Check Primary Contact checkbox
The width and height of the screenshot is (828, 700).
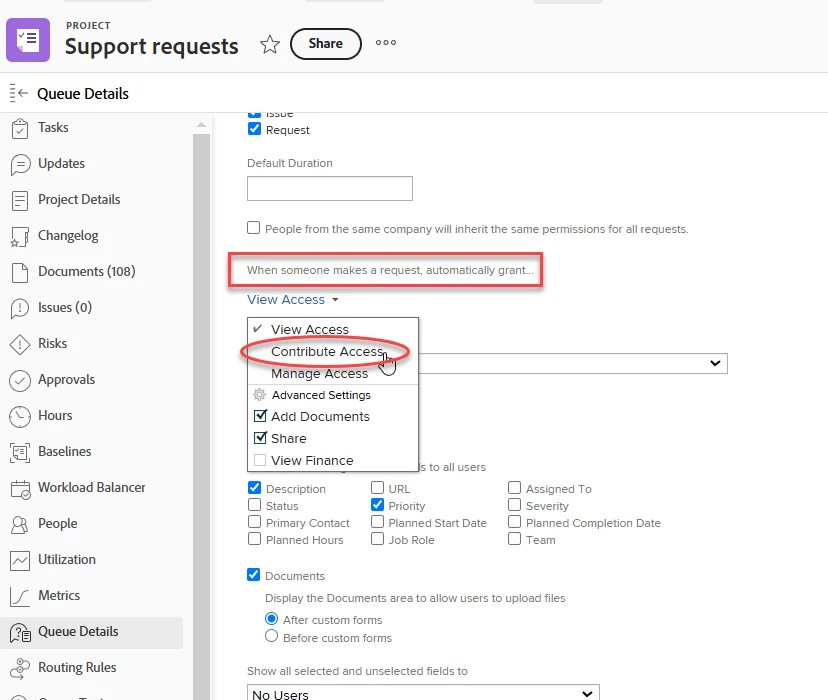[254, 522]
